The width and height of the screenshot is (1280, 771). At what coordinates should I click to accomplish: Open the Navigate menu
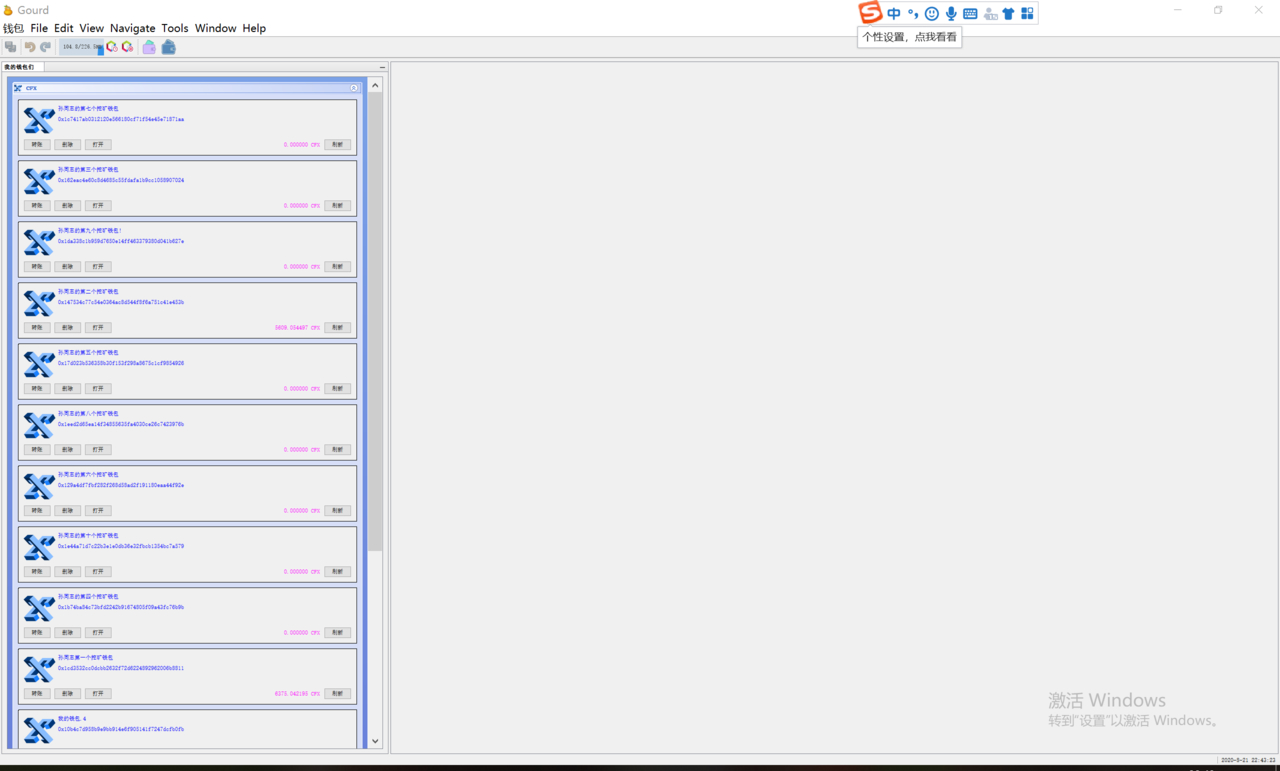click(133, 28)
